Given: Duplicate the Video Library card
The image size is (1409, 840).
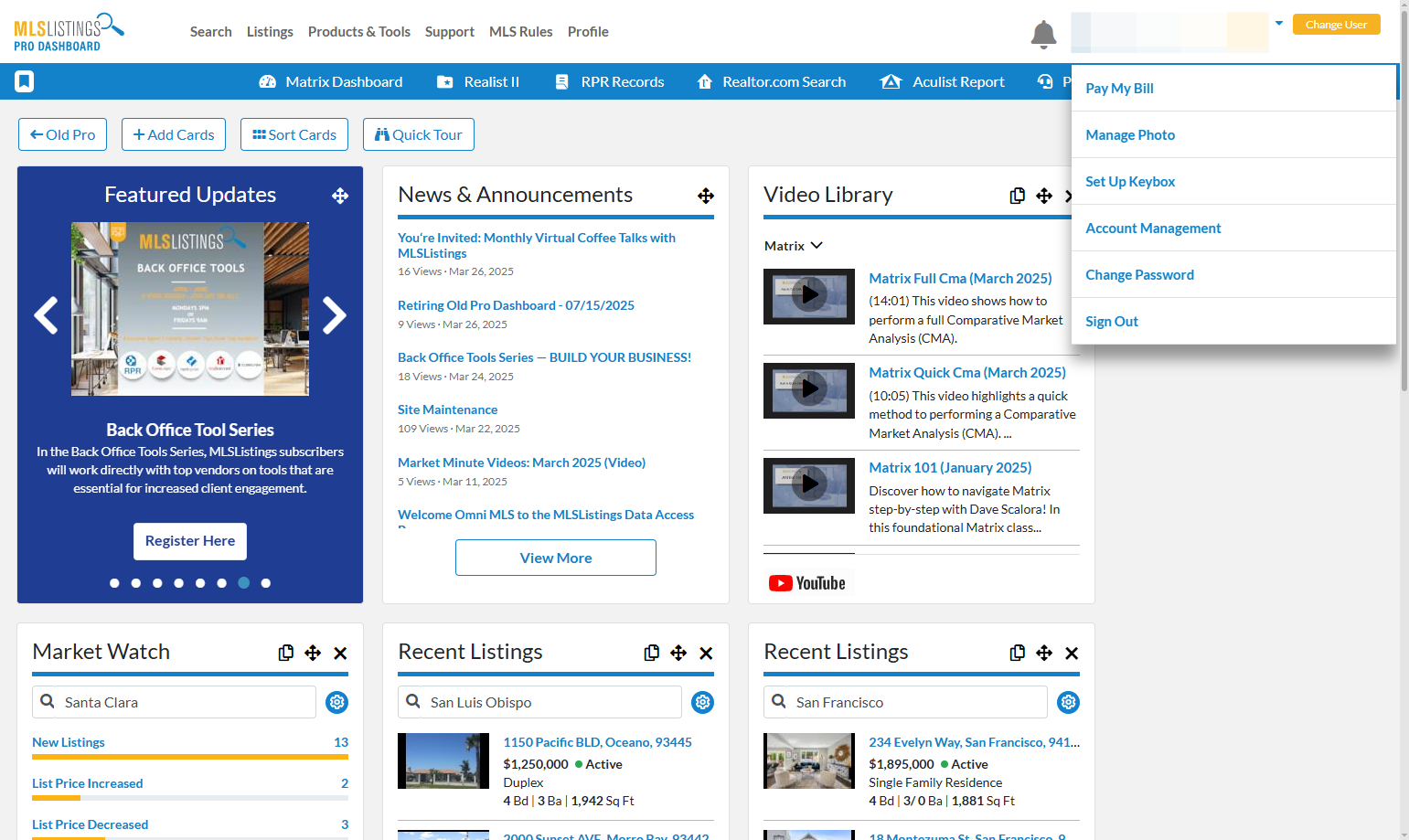Looking at the screenshot, I should coord(1017,196).
